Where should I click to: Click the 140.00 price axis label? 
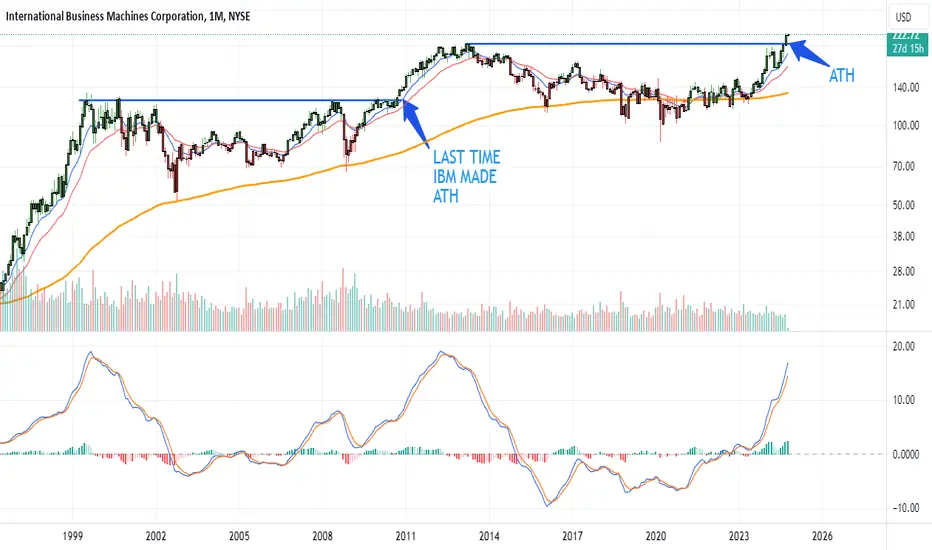click(x=906, y=87)
